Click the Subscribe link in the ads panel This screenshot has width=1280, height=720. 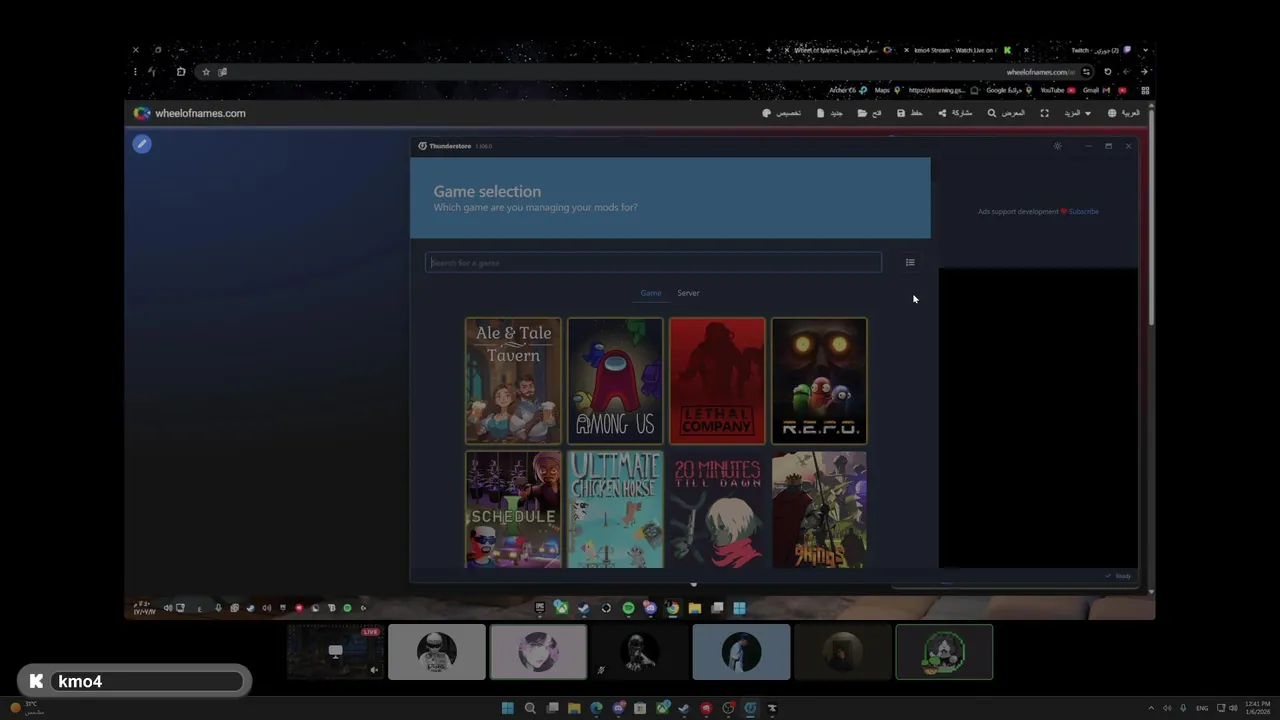(x=1084, y=211)
